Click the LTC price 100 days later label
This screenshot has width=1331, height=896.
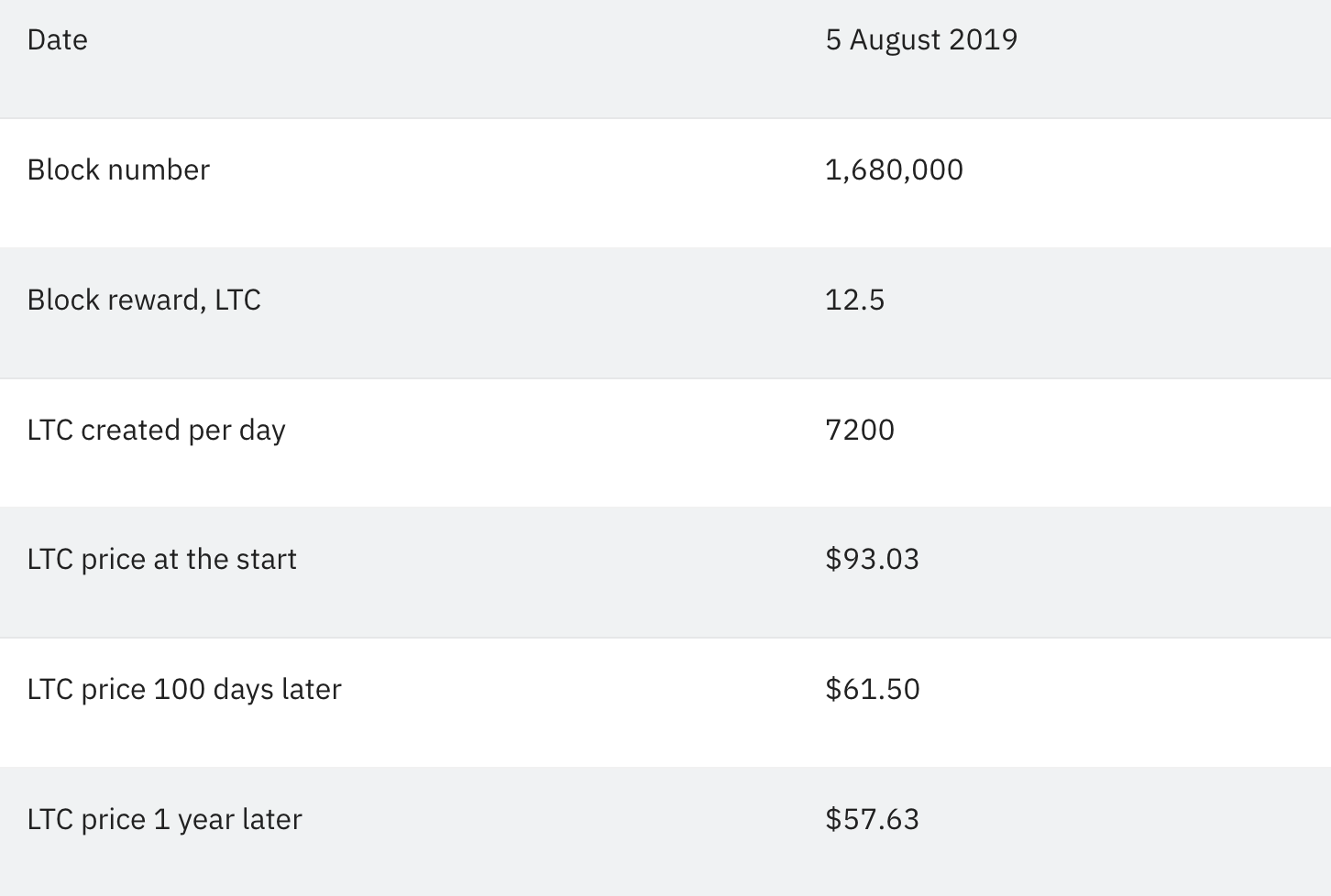183,690
